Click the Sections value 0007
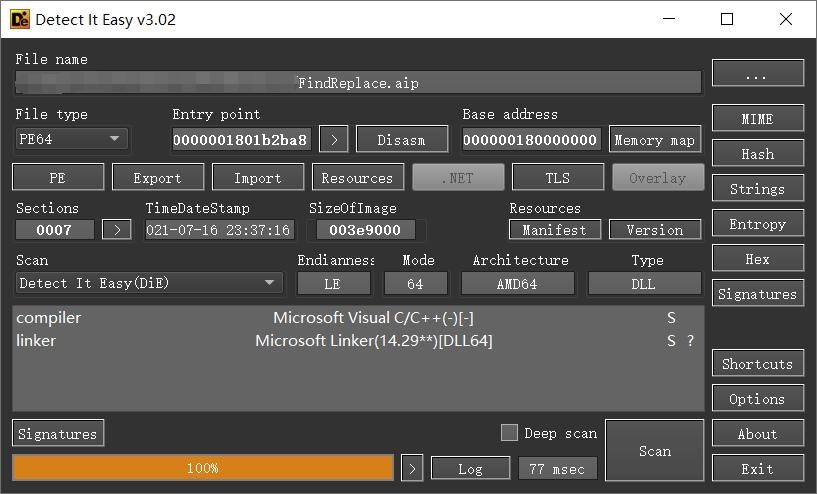 [x=55, y=230]
